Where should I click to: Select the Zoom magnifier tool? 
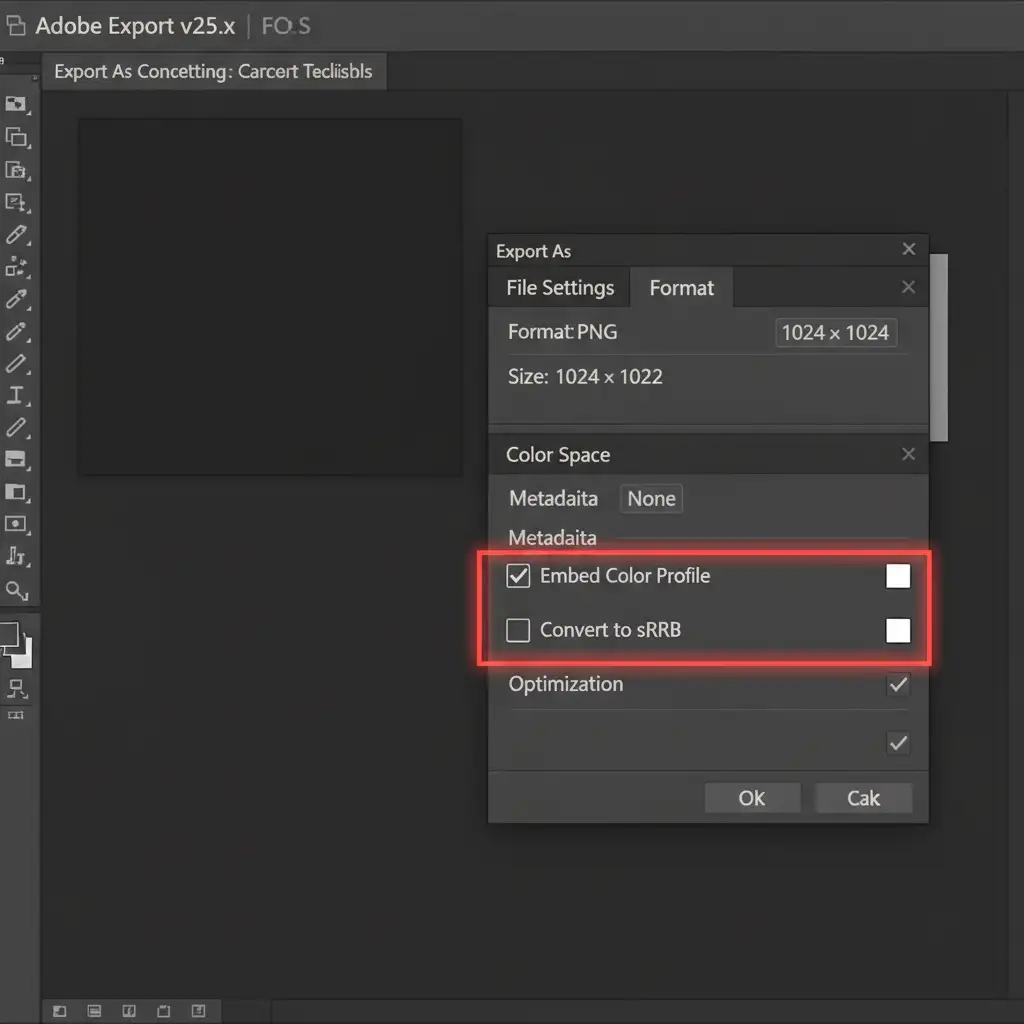(x=16, y=590)
